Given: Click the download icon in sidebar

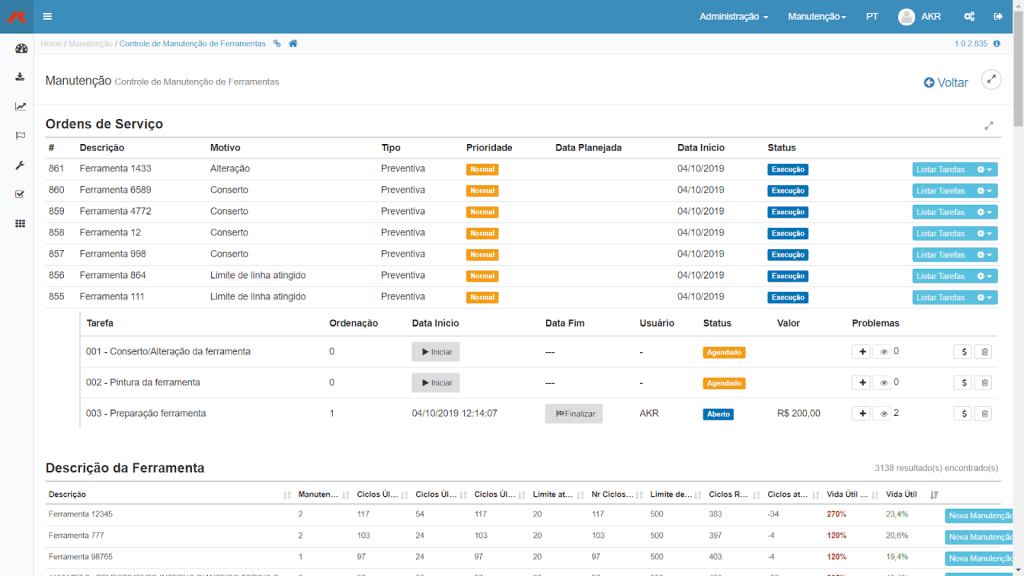Looking at the screenshot, I should pyautogui.click(x=20, y=77).
